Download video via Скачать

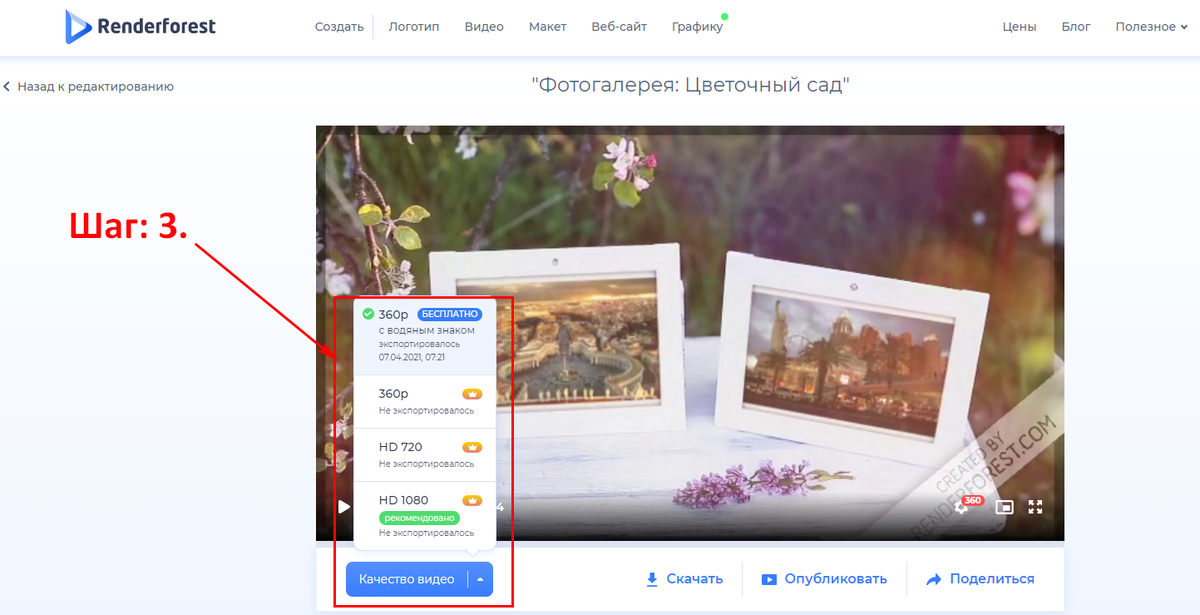684,579
